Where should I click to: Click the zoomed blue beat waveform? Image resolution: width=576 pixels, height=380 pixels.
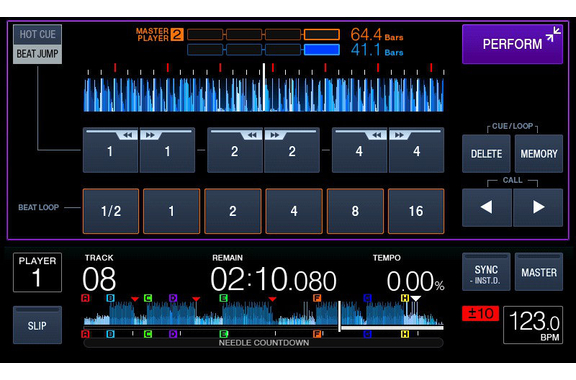(x=263, y=94)
